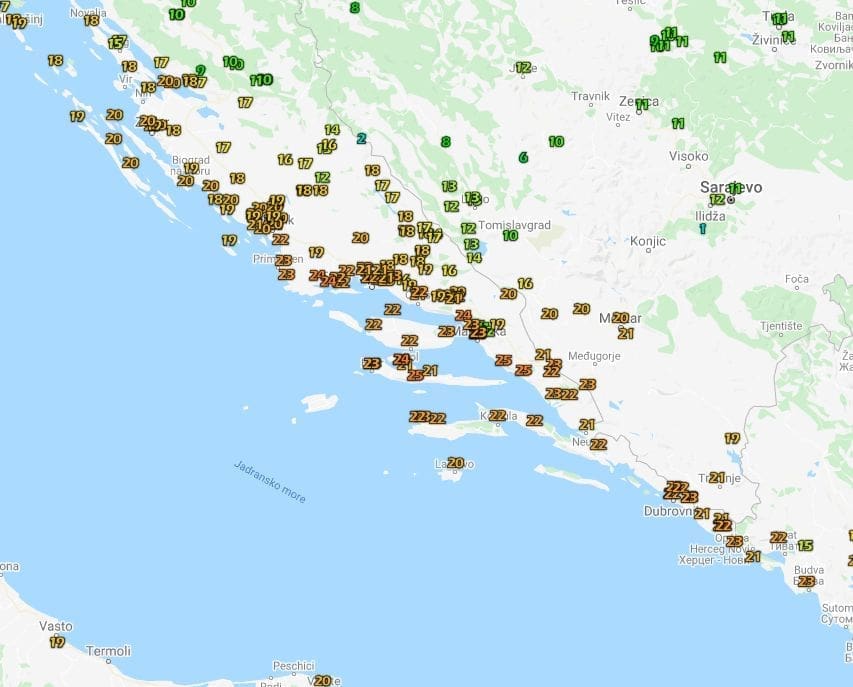Viewport: 853px width, 687px height.
Task: Click the 20 marker on Lastovo island
Action: tap(456, 463)
